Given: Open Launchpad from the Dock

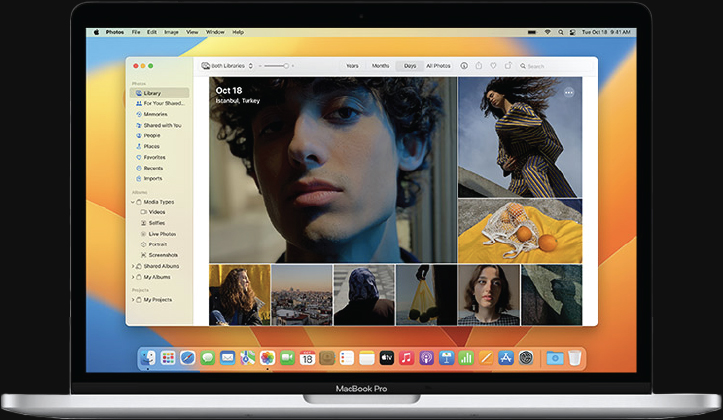Looking at the screenshot, I should click(168, 358).
